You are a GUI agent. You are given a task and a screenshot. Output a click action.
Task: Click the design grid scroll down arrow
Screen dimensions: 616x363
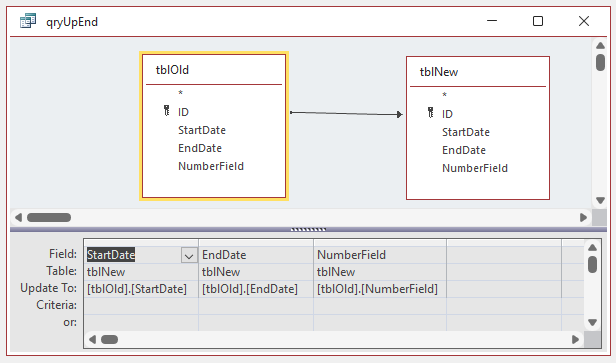click(x=592, y=323)
